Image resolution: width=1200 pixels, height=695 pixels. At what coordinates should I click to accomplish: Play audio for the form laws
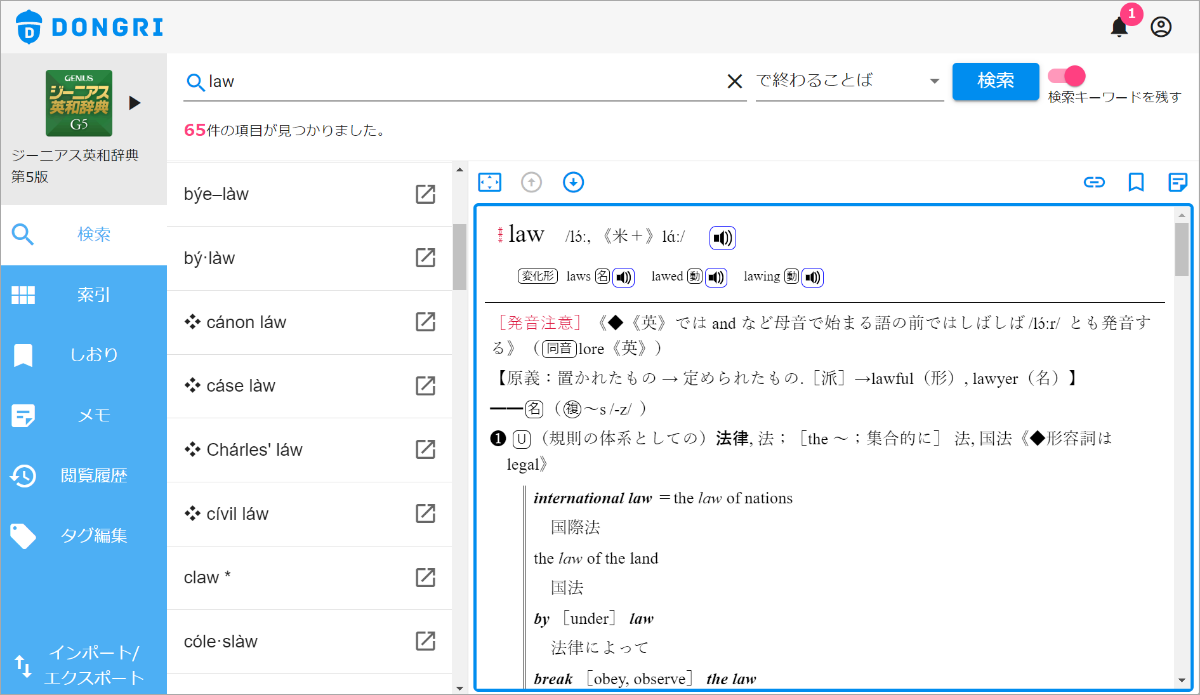623,277
